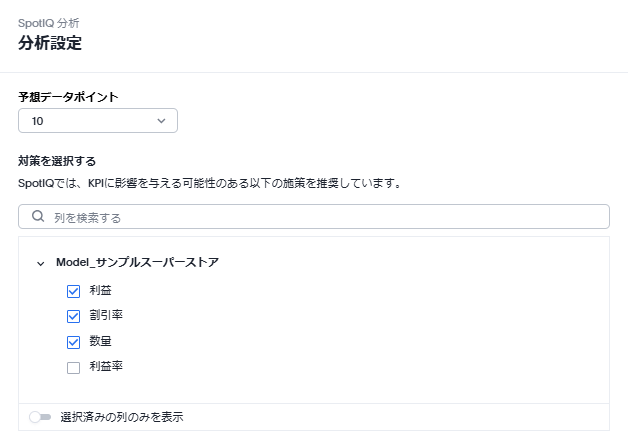Click the 割引率 column label text
Viewport: 628px width, 435px height.
[x=105, y=316]
